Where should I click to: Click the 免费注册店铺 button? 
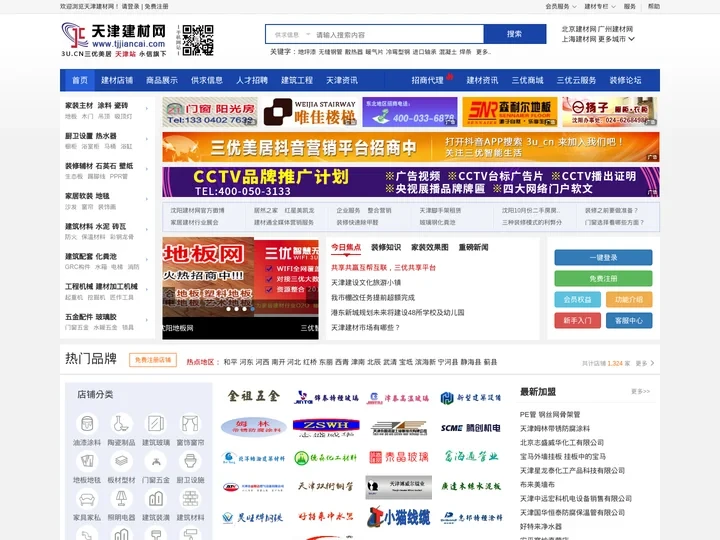click(153, 360)
